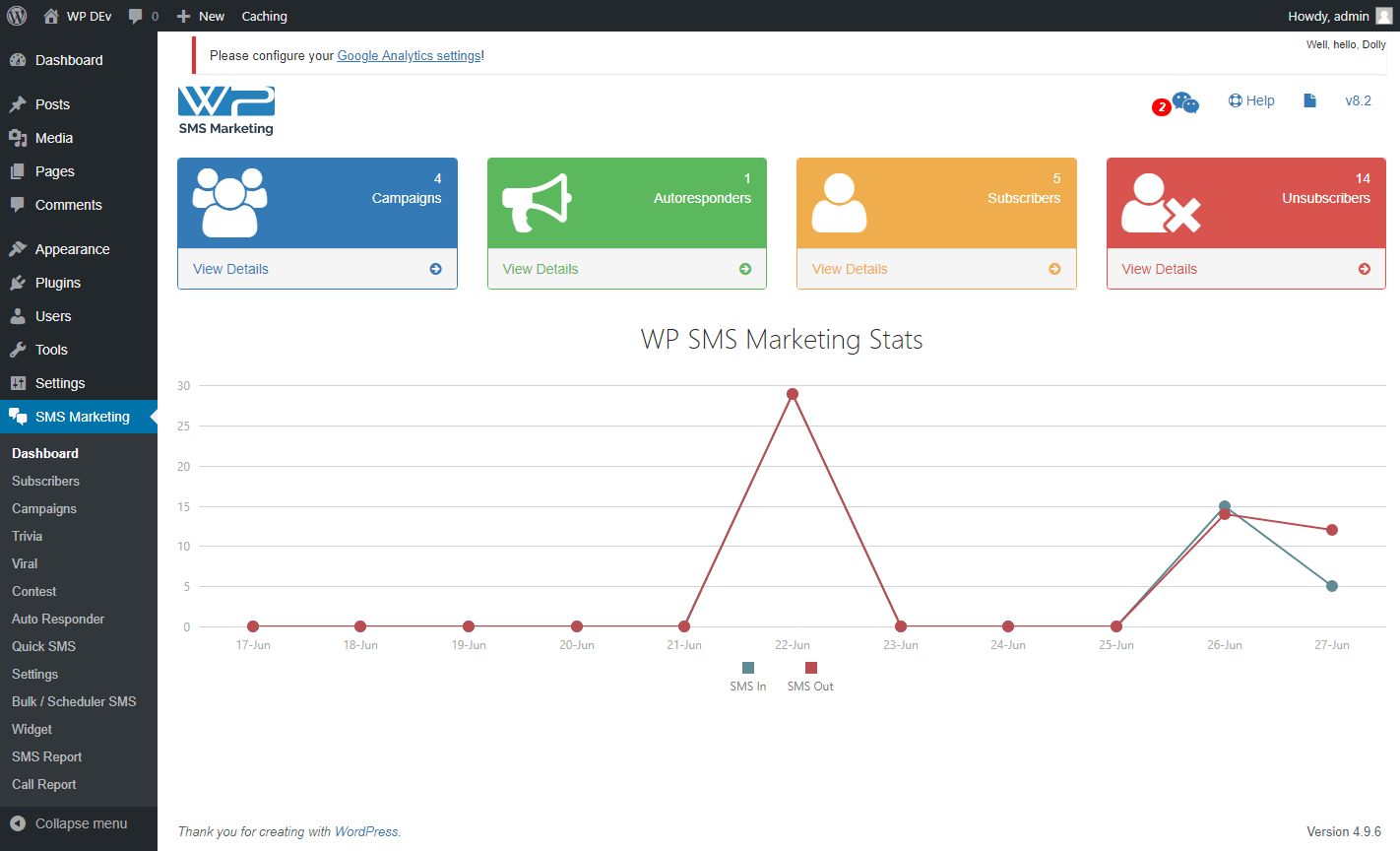This screenshot has width=1400, height=851.
Task: Open the Users menu item
Action: 79,316
